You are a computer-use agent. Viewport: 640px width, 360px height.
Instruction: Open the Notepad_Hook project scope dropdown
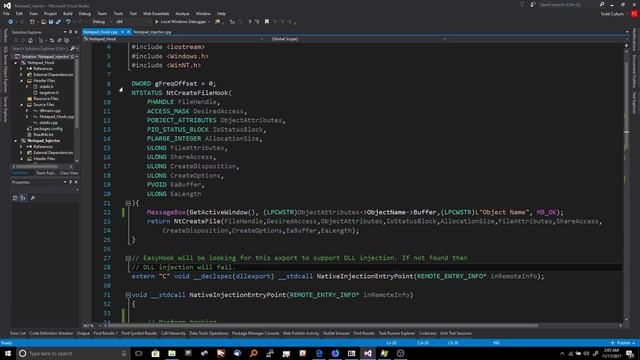(x=173, y=39)
